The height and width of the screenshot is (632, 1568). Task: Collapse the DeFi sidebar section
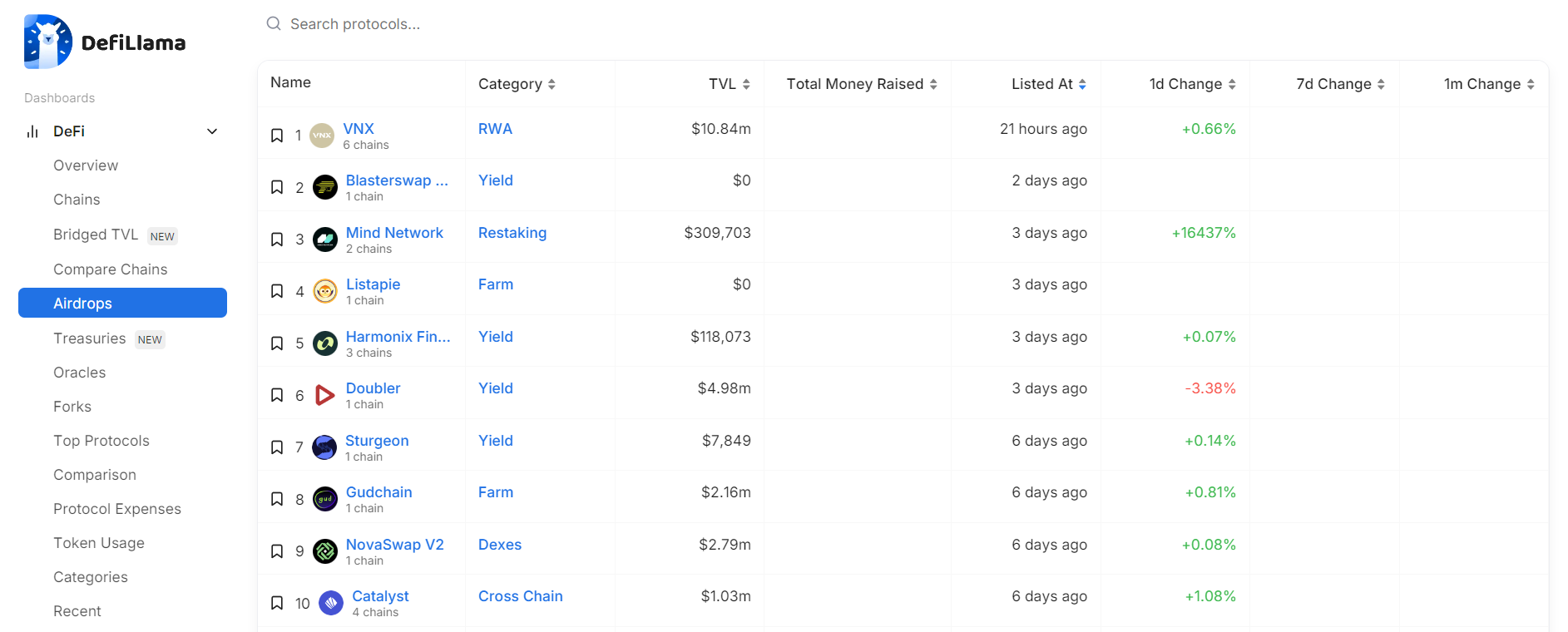[212, 131]
